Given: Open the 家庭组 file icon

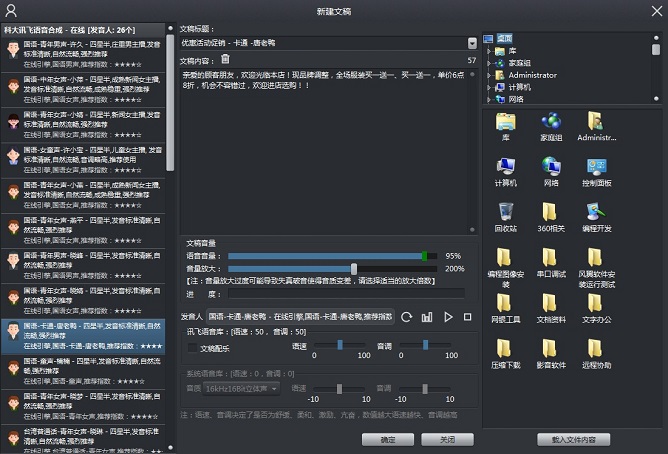Looking at the screenshot, I should (551, 126).
